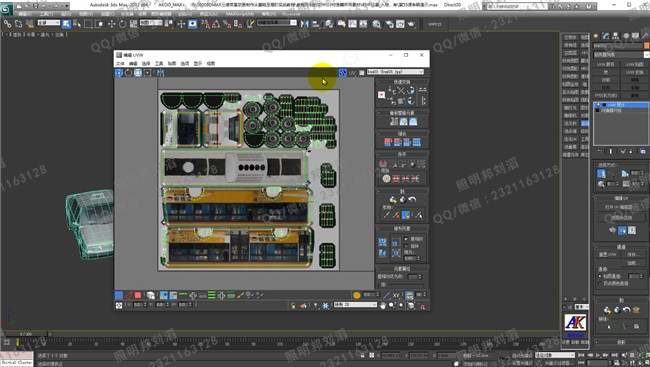Click the Set Pivot icon in Quick Transform
Screen dimensions: 650x367
coord(381,95)
